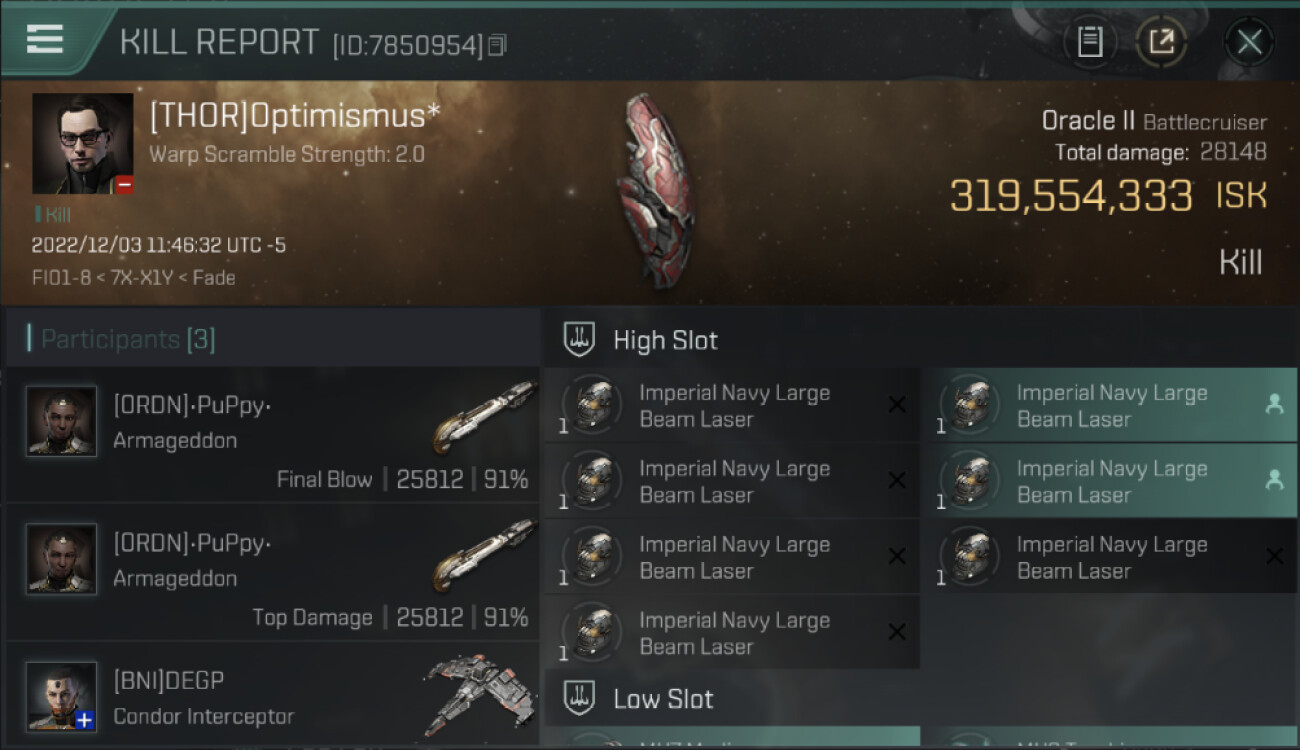Click the person icon on second dropped laser
The width and height of the screenshot is (1300, 750).
(x=1274, y=480)
